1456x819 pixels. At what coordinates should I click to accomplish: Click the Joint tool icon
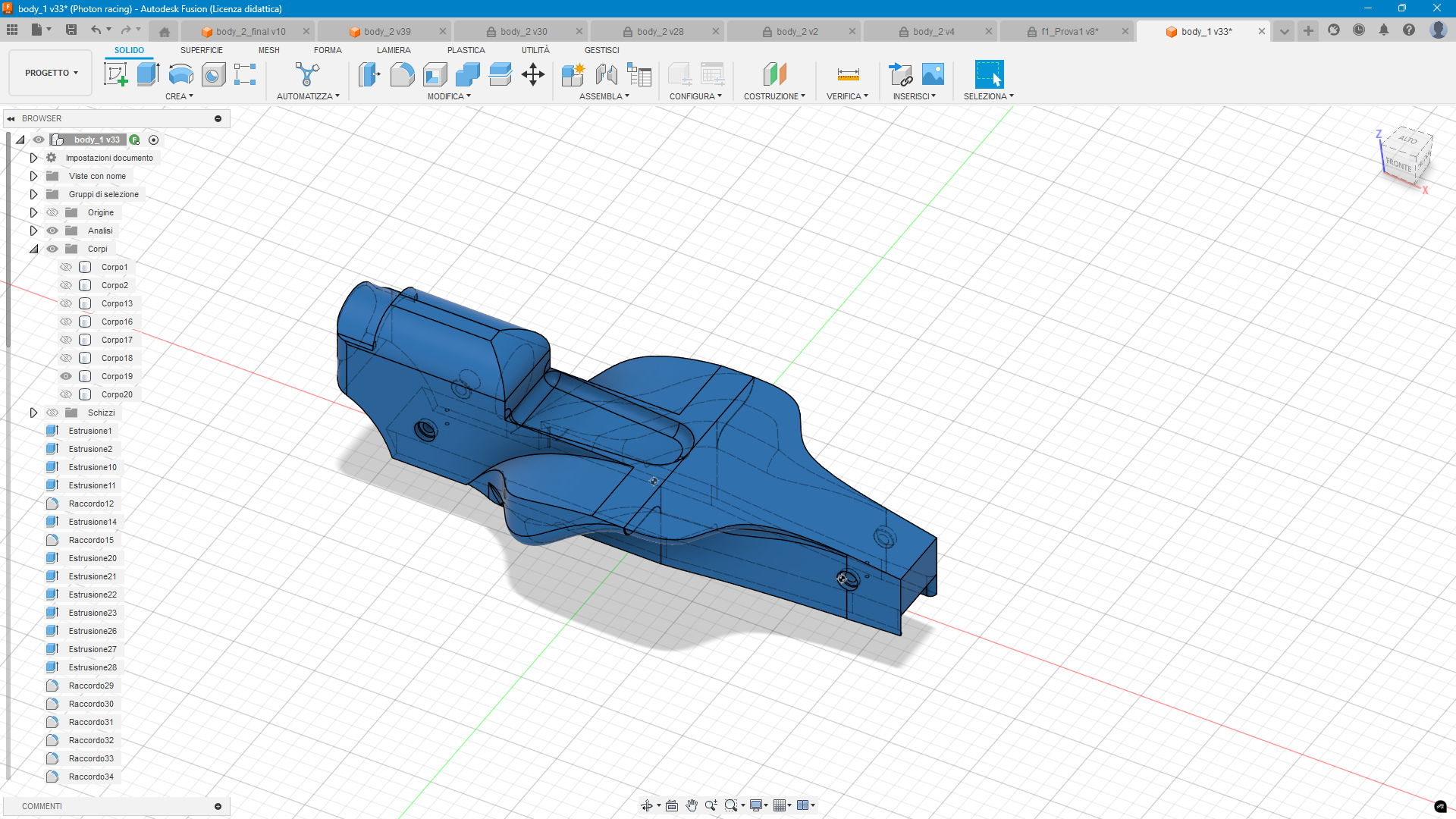point(607,74)
